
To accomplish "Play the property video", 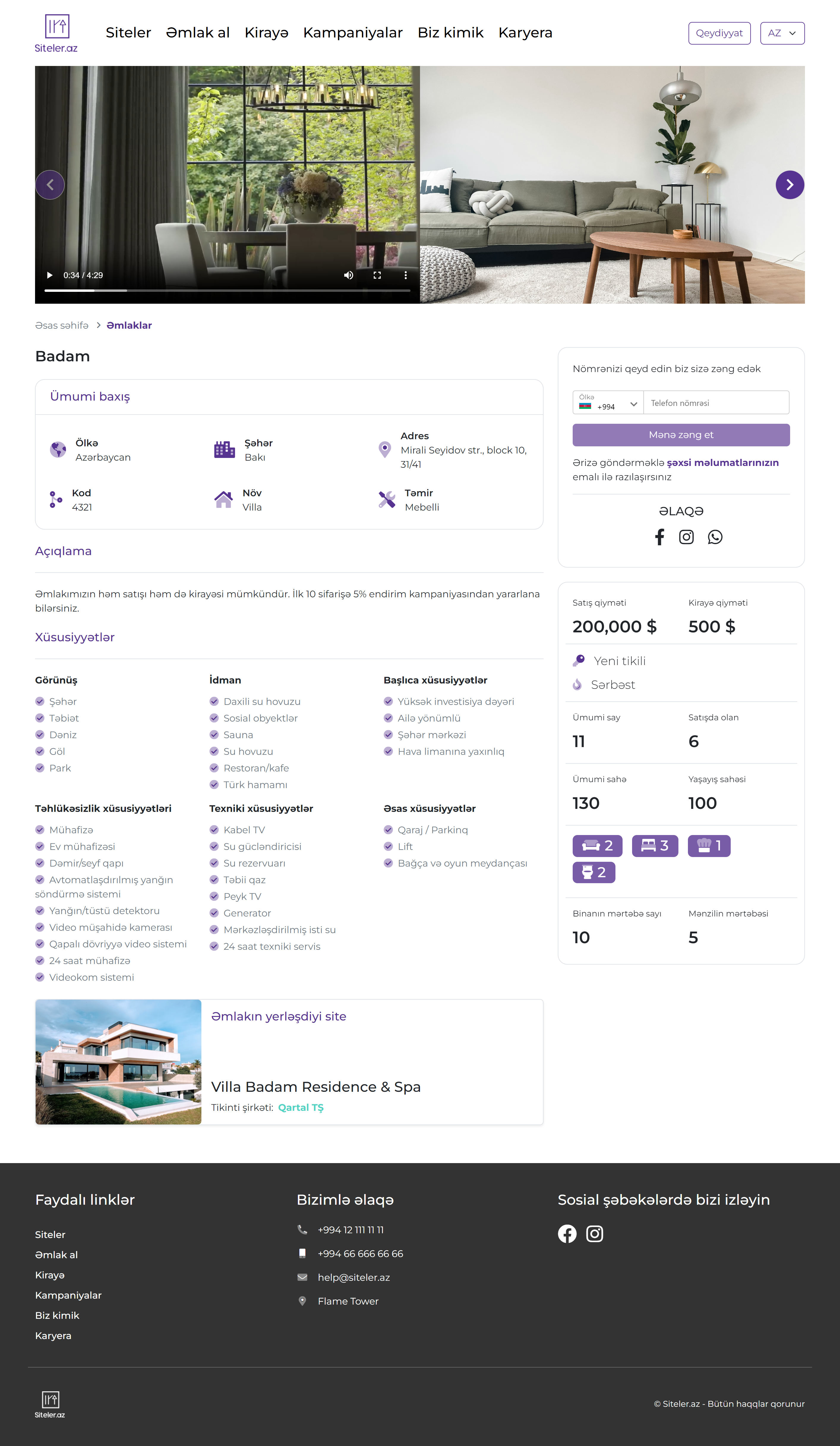I will coord(49,275).
